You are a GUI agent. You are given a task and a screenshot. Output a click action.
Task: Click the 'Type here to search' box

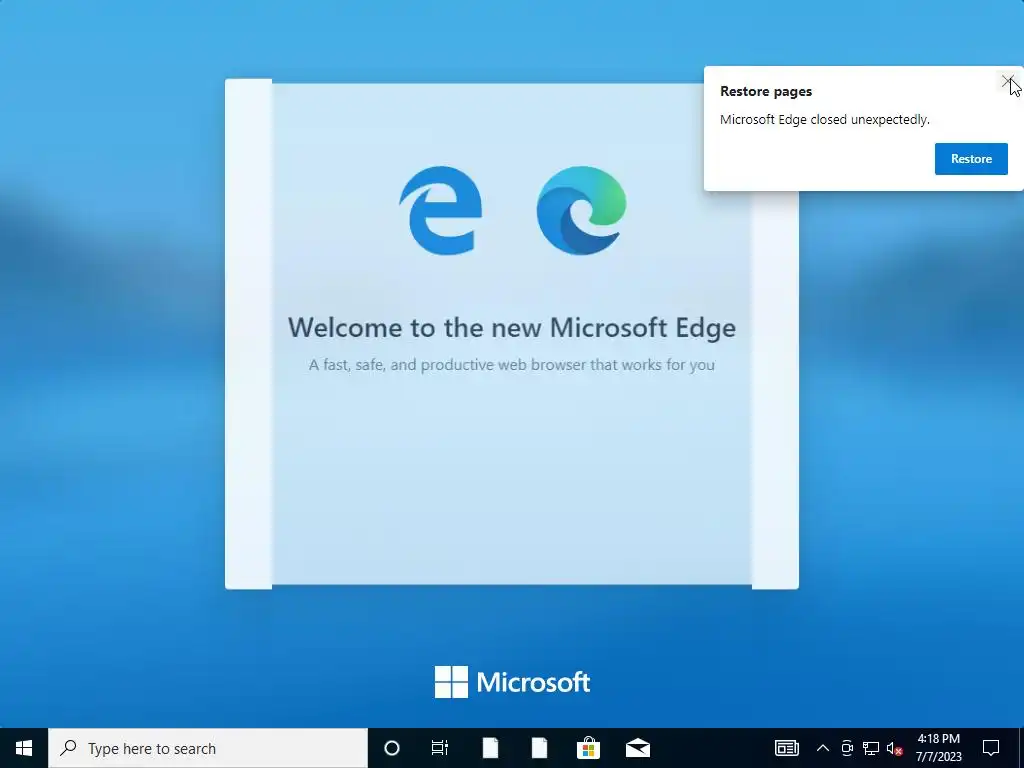pos(208,748)
